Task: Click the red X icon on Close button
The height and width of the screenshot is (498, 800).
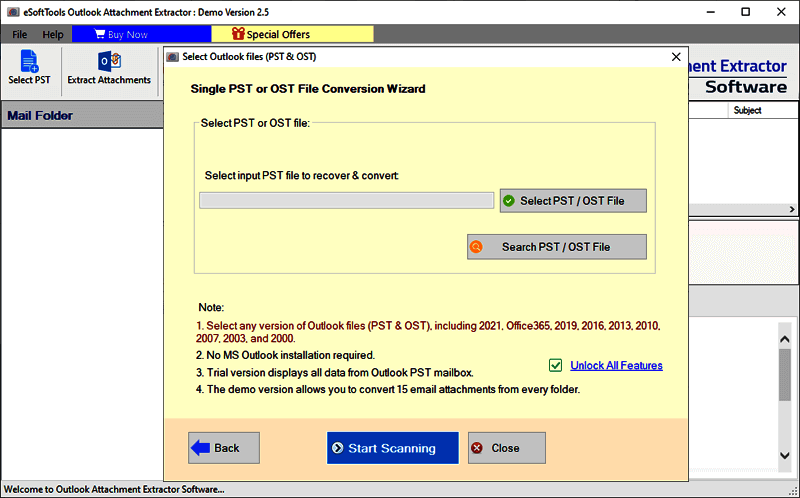Action: [477, 448]
